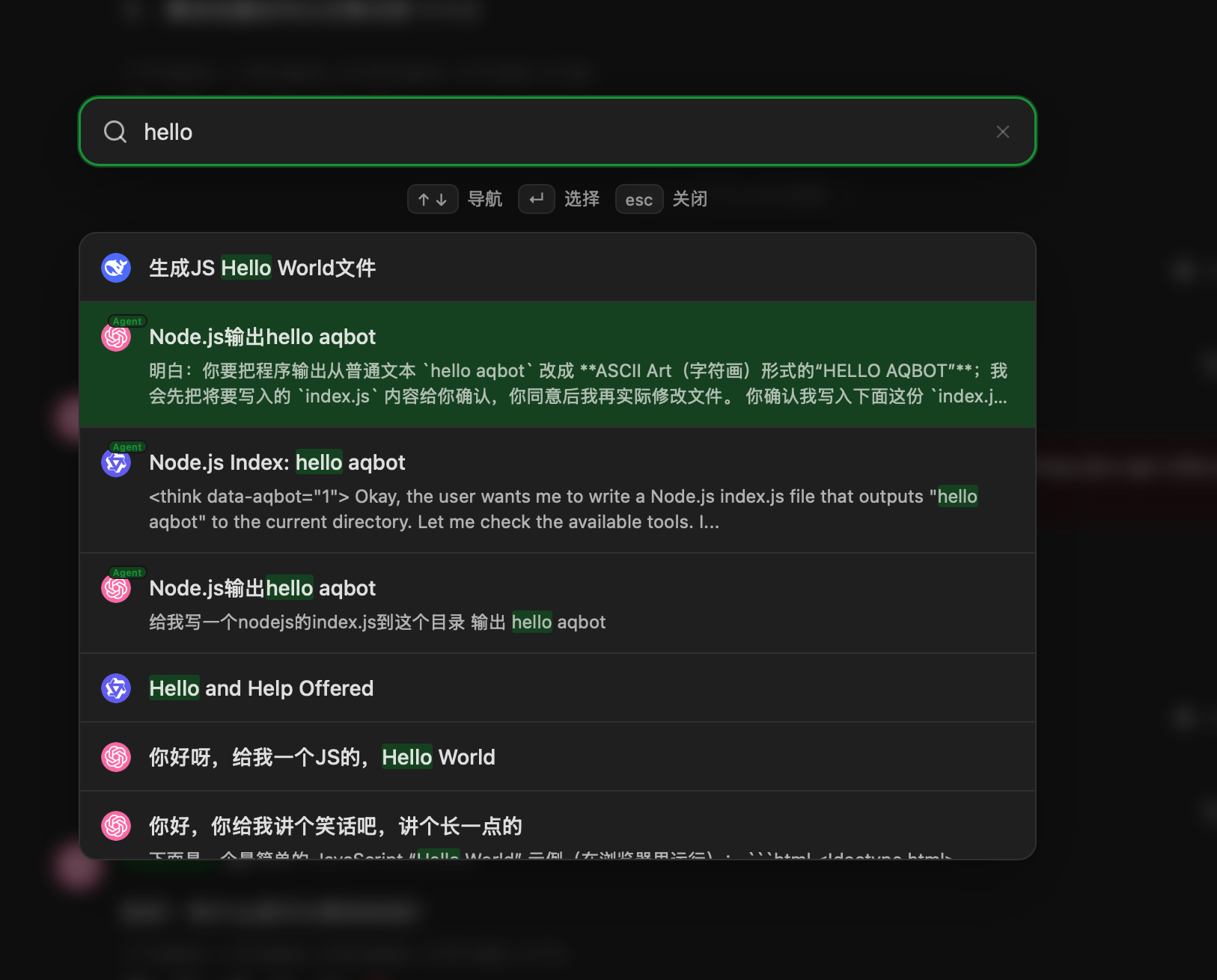Click the Agent badge on Node.js Index result
The image size is (1217, 980).
[x=127, y=447]
